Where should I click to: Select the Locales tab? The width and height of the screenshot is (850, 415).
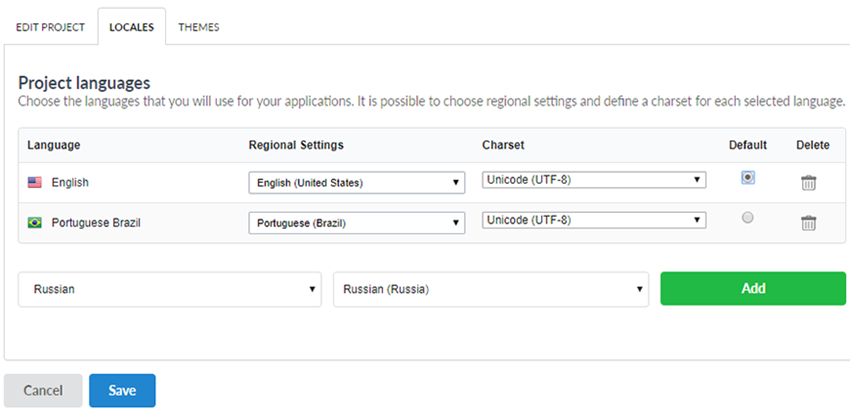coord(131,27)
